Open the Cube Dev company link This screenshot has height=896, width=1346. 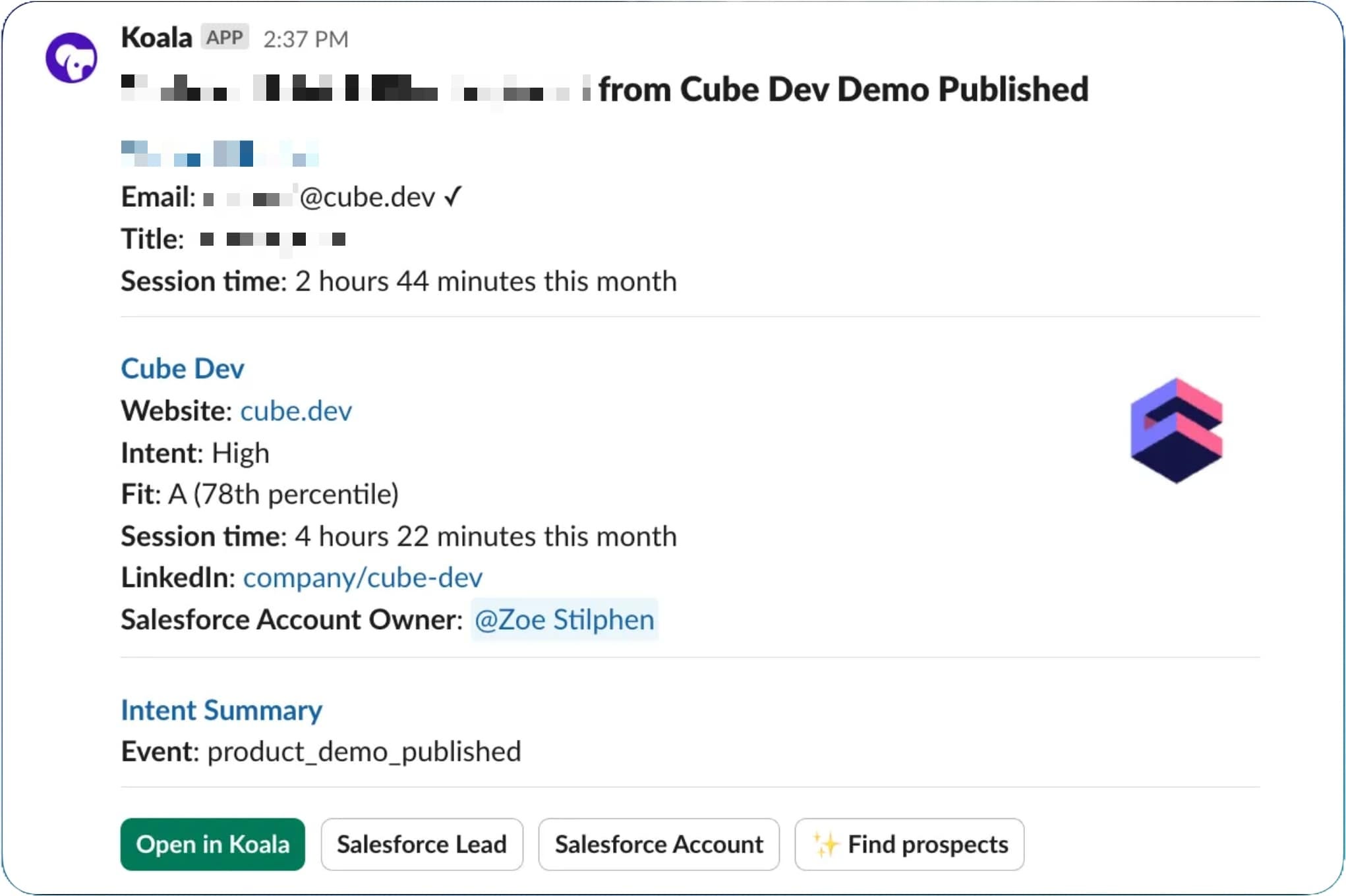183,368
